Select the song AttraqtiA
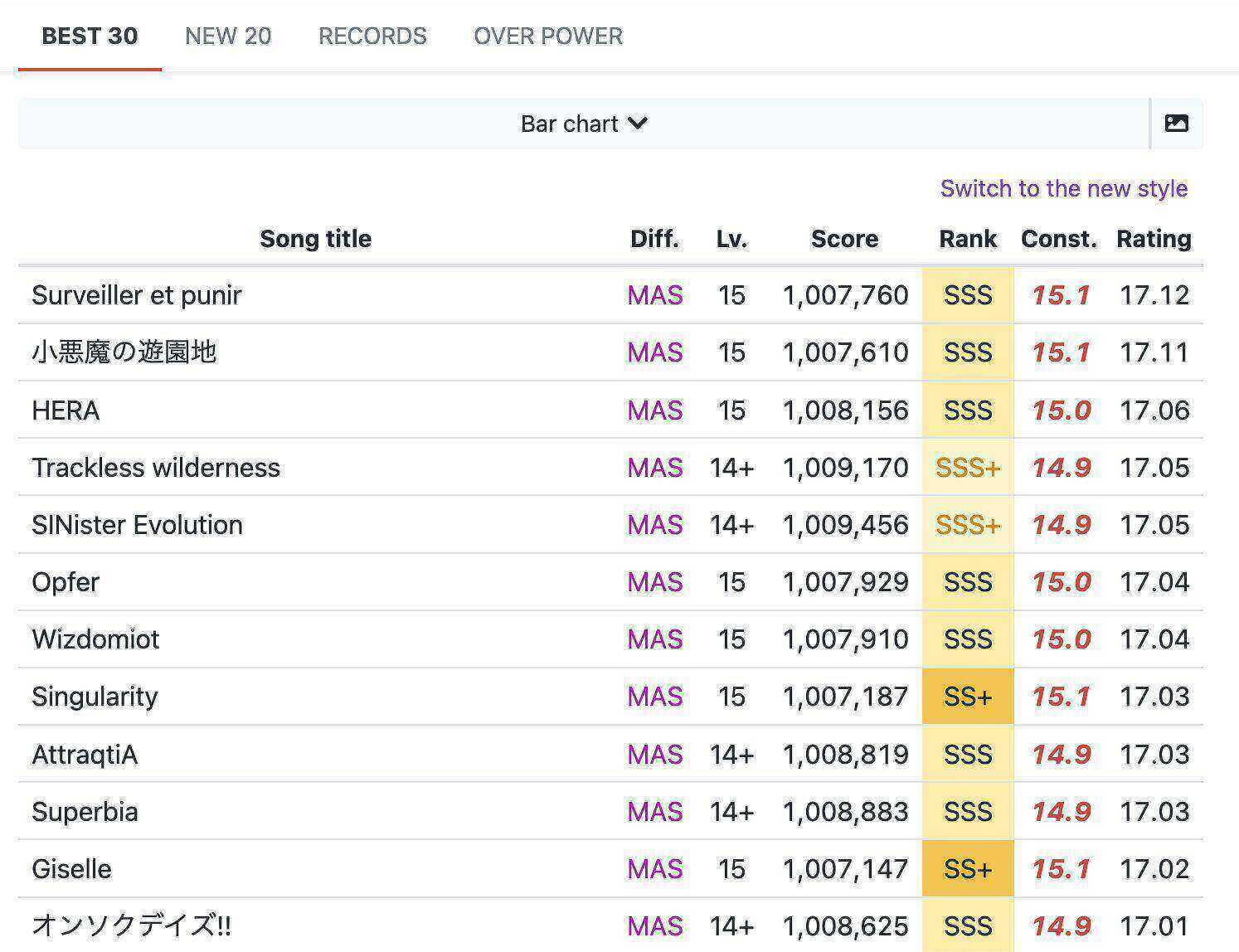This screenshot has height=952, width=1239. pyautogui.click(x=85, y=755)
